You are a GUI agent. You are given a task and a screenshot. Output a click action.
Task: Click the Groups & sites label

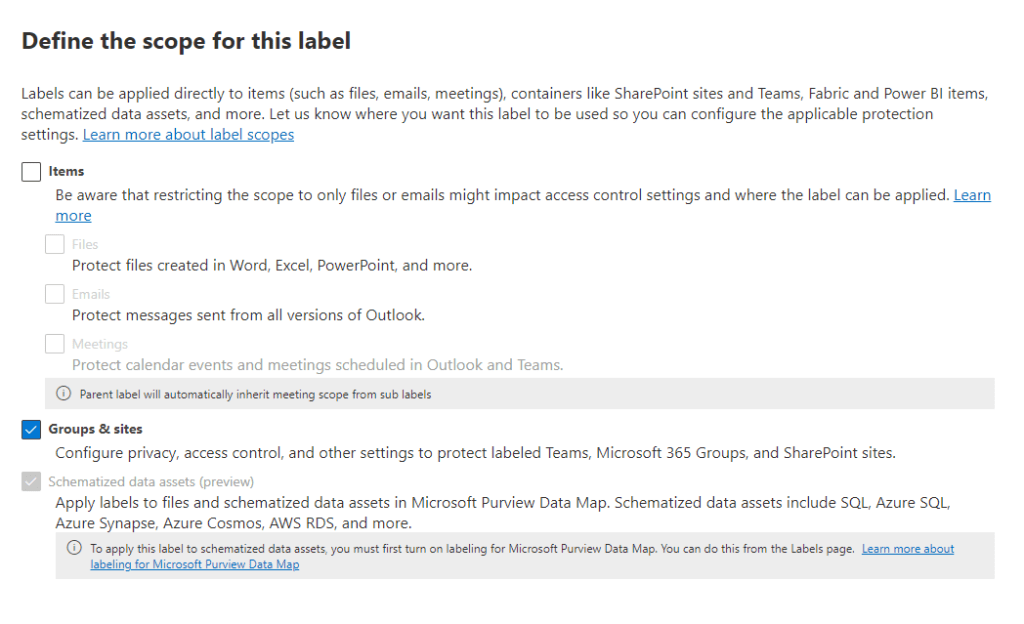[95, 430]
